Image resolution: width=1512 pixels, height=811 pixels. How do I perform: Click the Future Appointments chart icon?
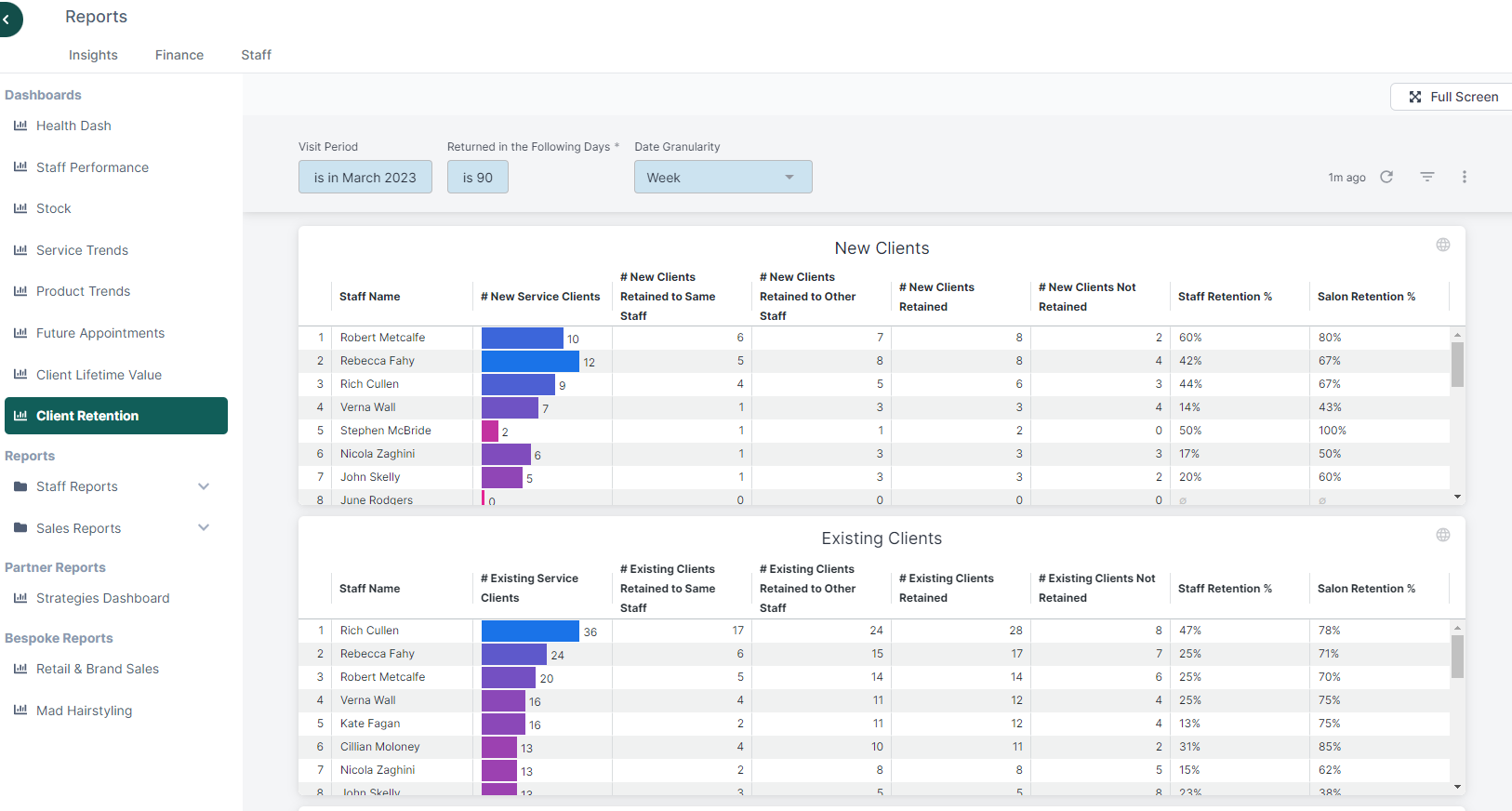(20, 333)
